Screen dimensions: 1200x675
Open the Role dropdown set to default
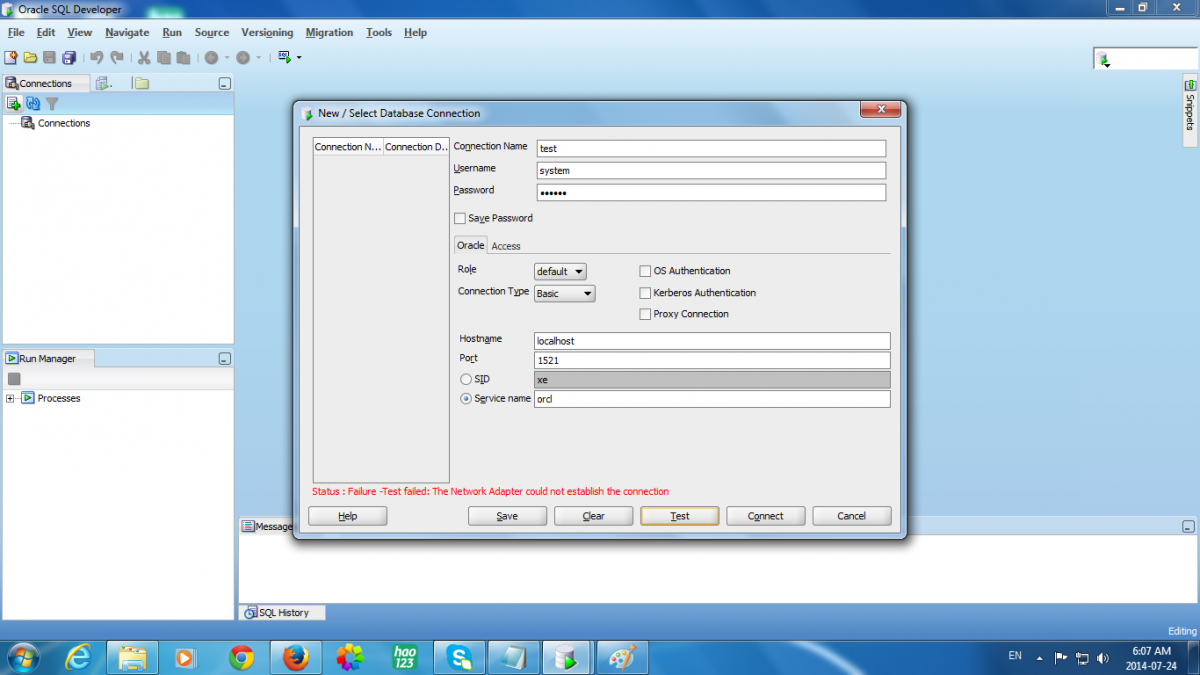click(x=560, y=271)
